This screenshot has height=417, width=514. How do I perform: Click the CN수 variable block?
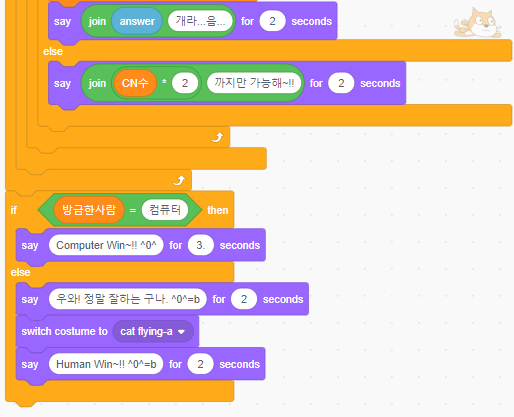[x=135, y=83]
